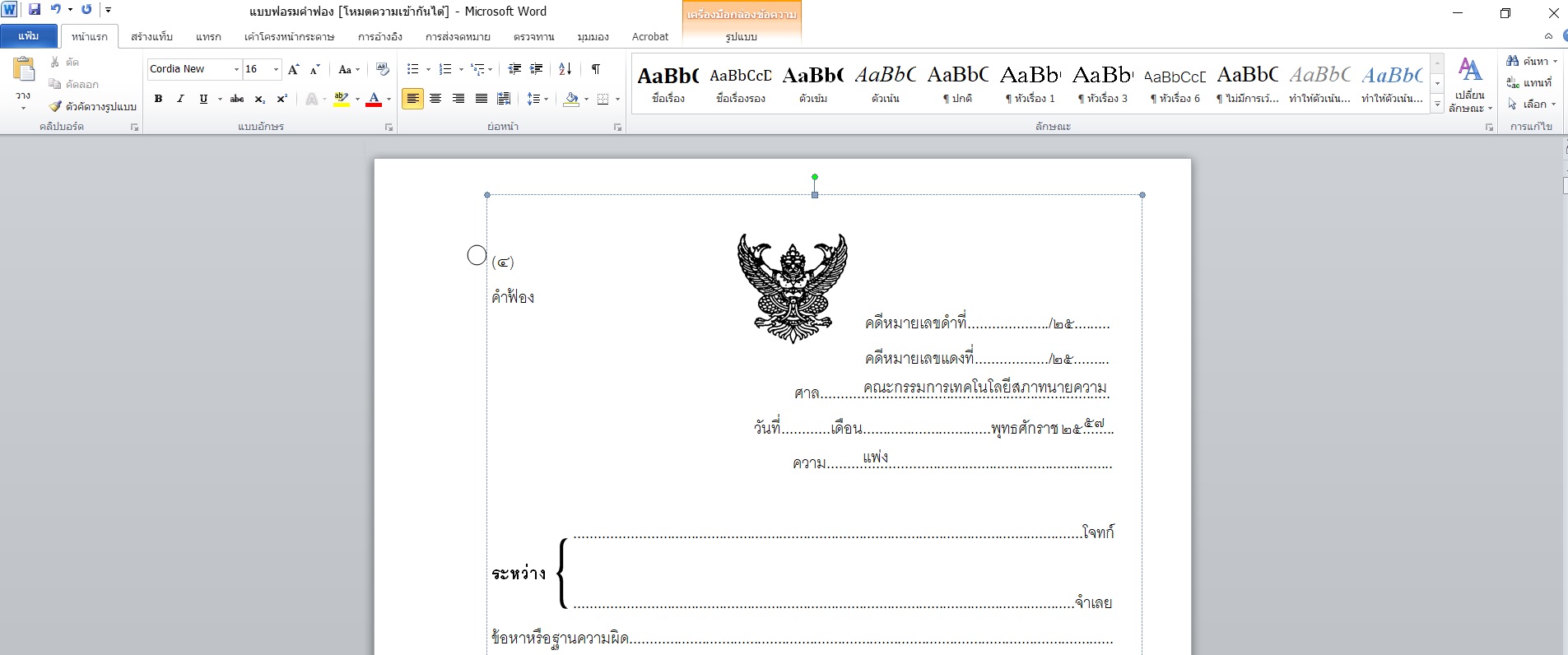Click the Text Effects glowing A icon
Viewport: 1568px width, 655px height.
pos(311,99)
